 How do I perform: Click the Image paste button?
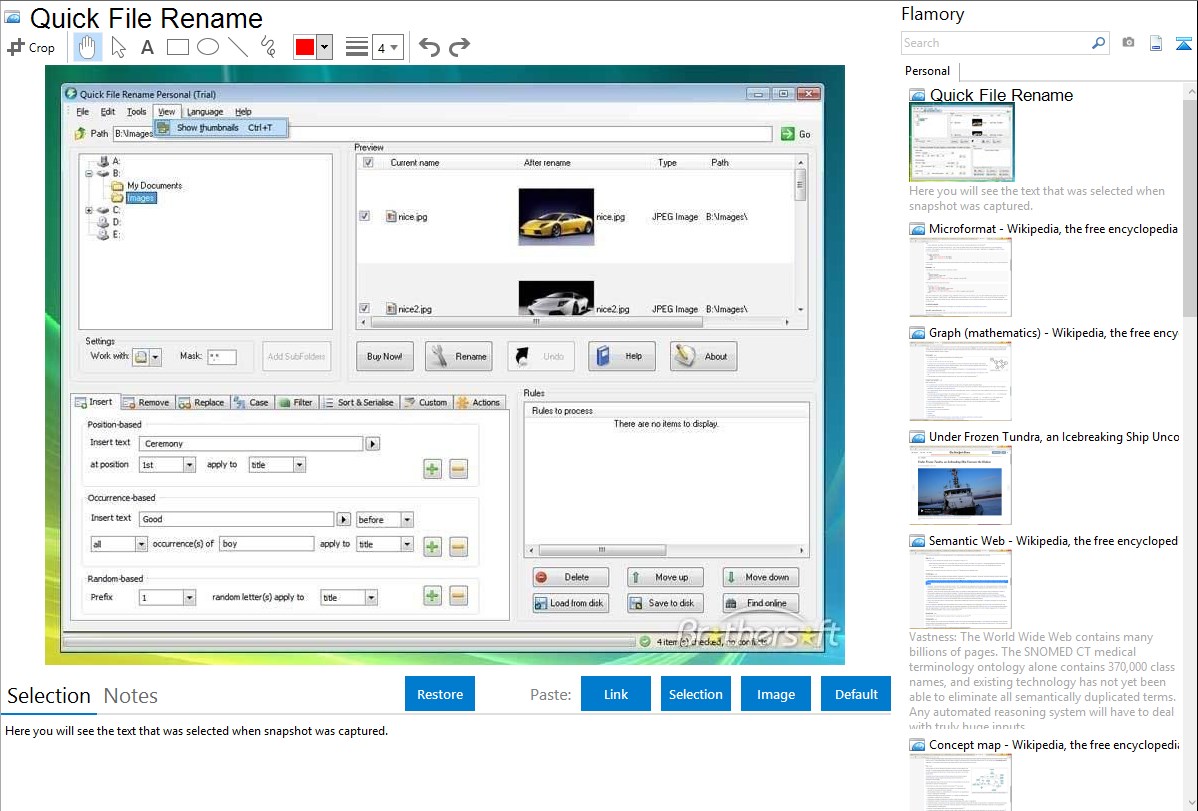pyautogui.click(x=775, y=694)
